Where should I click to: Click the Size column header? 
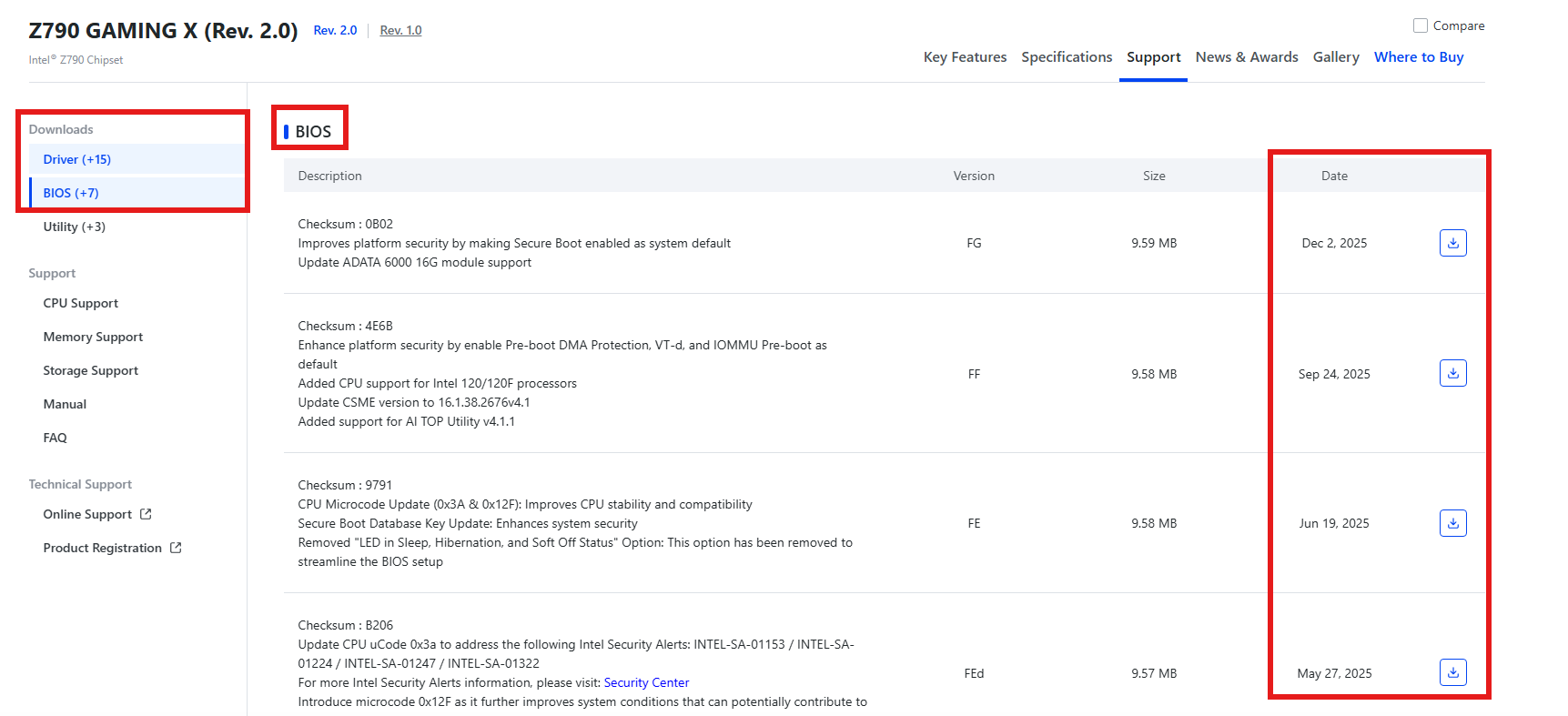click(1154, 176)
